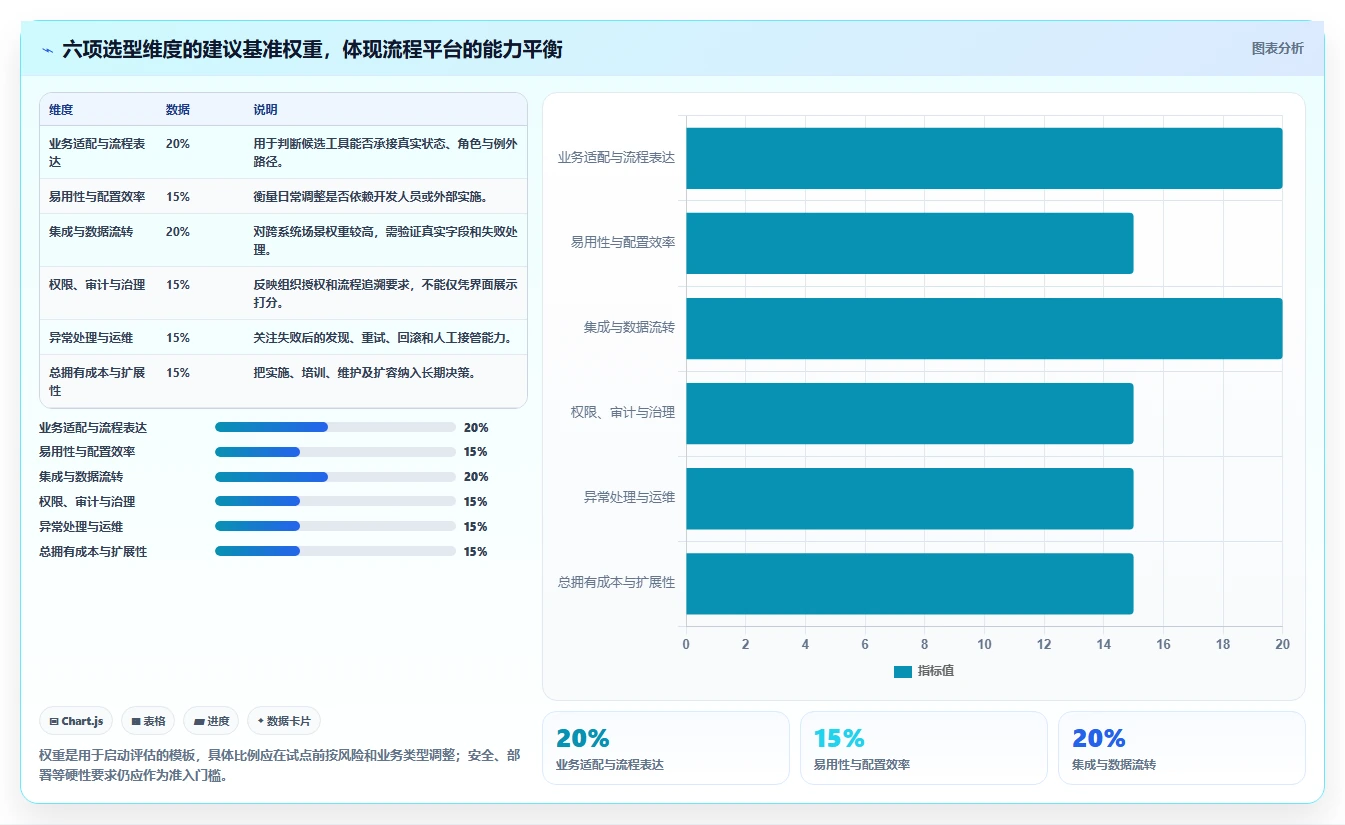Click the 集成与数据流转 chart axis label

pyautogui.click(x=629, y=327)
